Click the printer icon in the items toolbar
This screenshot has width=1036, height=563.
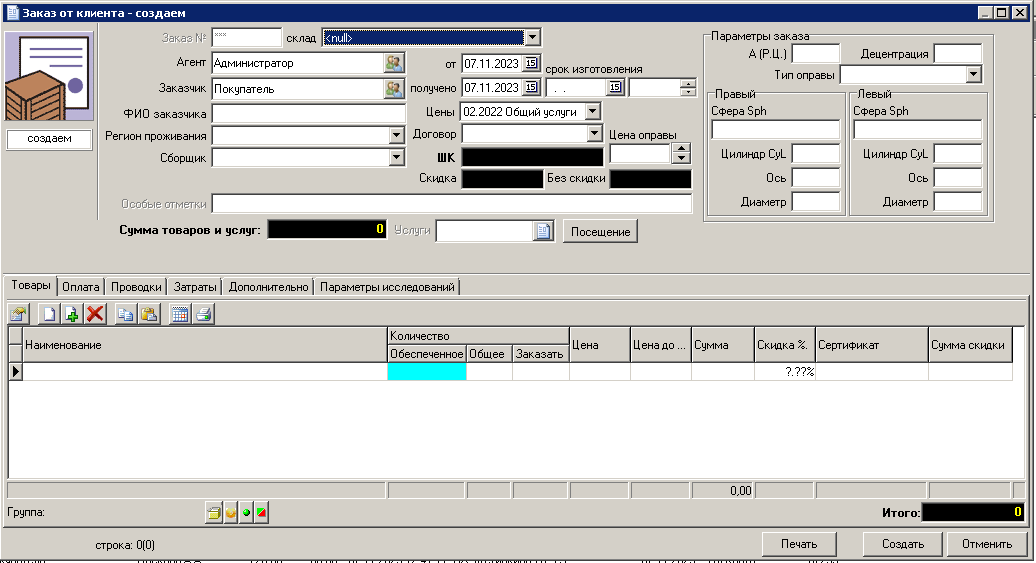click(204, 314)
